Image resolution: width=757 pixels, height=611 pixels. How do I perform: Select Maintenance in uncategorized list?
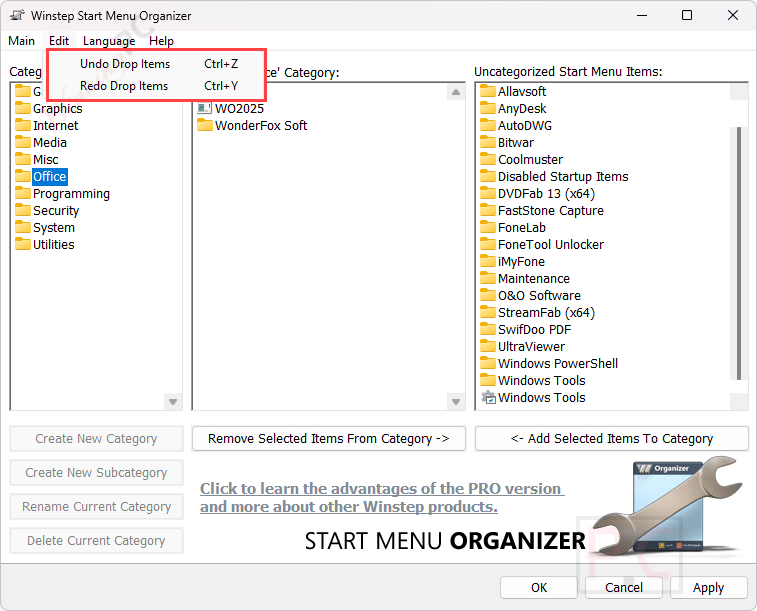click(533, 278)
